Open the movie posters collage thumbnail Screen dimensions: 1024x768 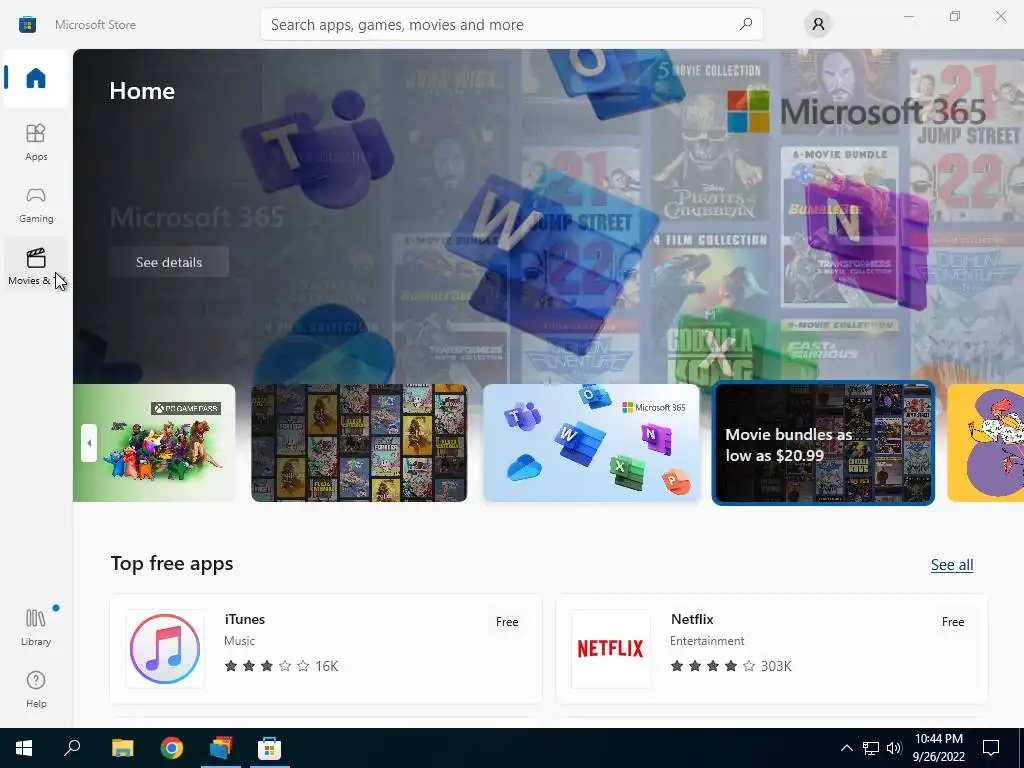359,443
